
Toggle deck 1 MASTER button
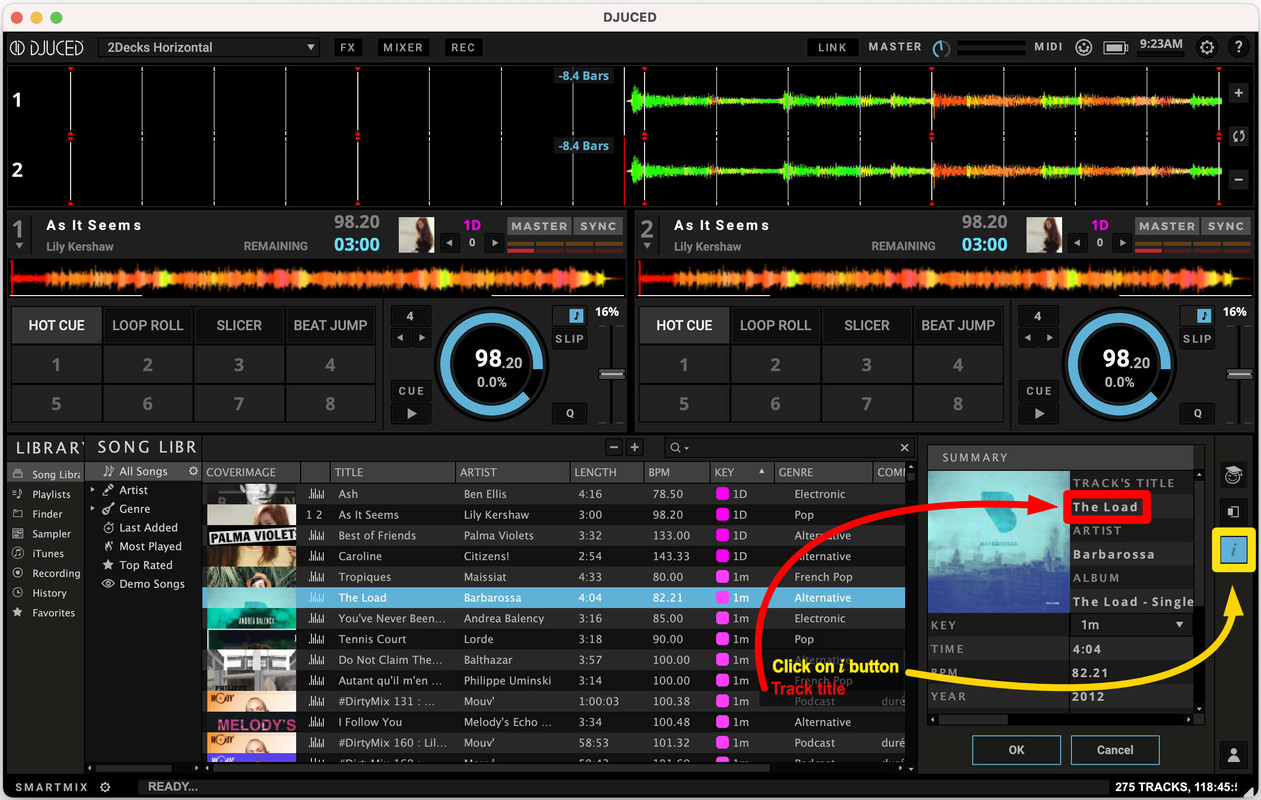tap(539, 226)
